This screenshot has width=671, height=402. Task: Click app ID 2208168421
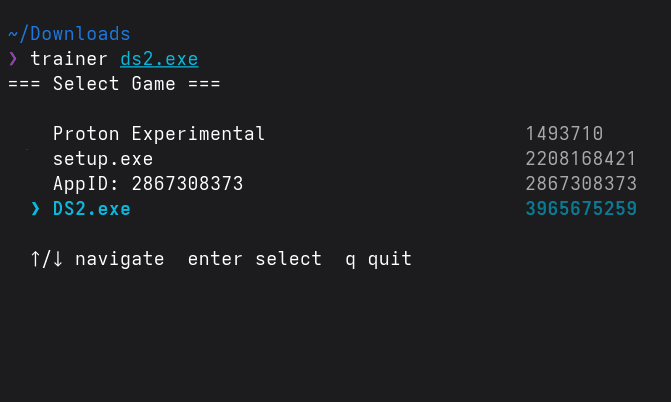click(581, 159)
